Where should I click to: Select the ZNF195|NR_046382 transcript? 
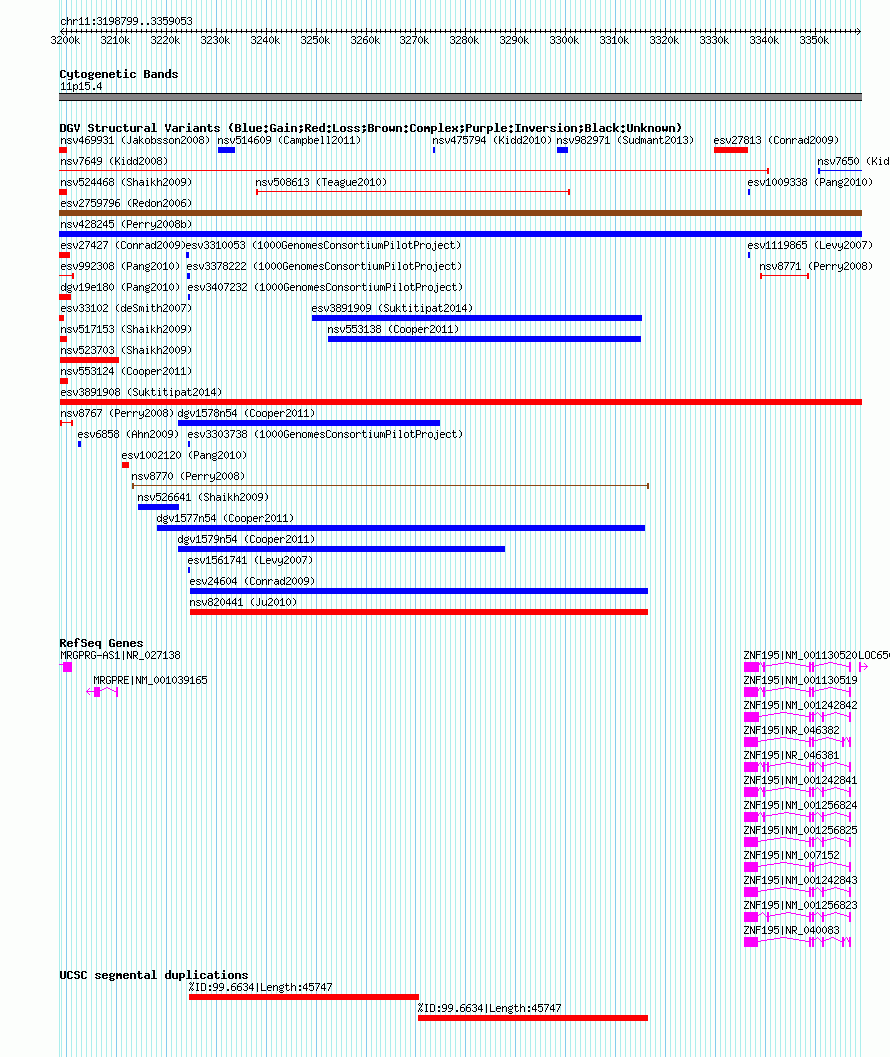(797, 742)
